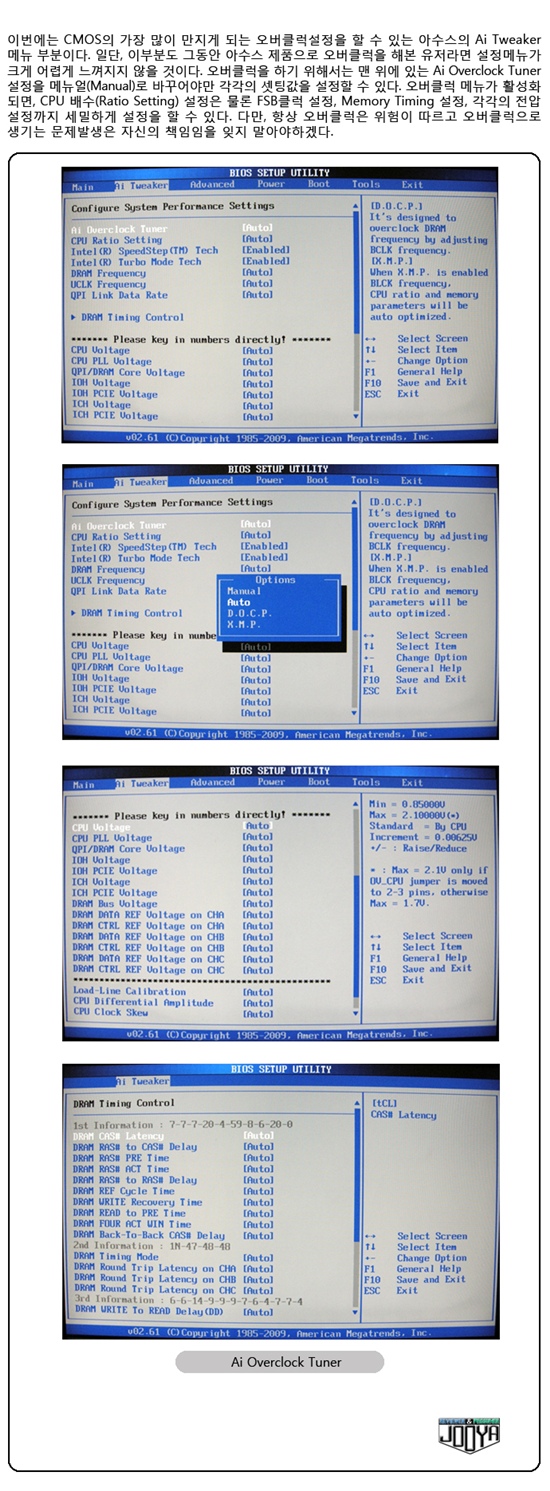Select DRAM WRITE Recovery Time row
Screen dimensions: 550x1491
click(172, 1202)
